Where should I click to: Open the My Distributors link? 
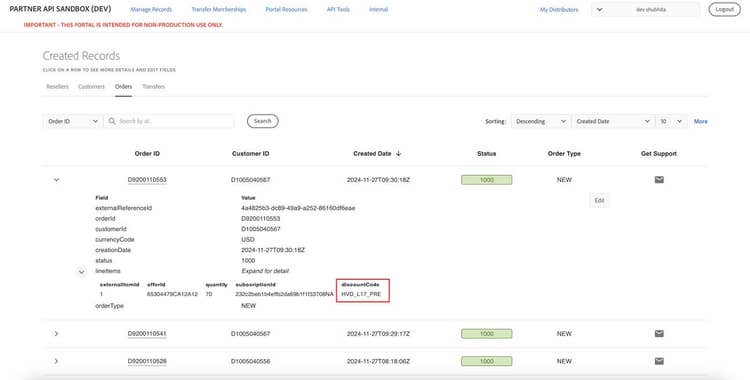point(559,10)
